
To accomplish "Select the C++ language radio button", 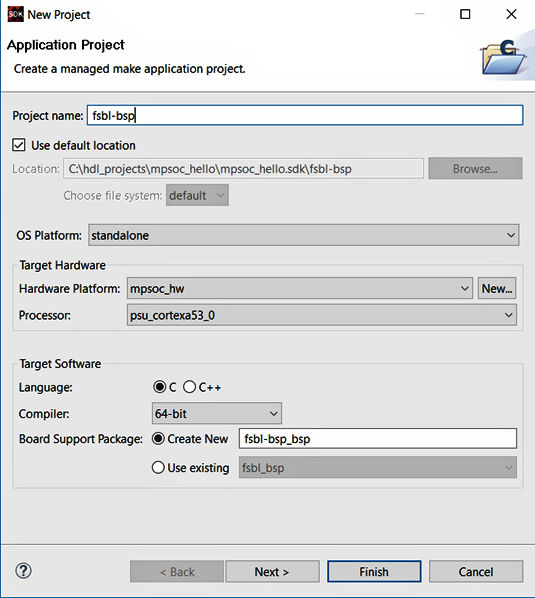I will (x=190, y=387).
